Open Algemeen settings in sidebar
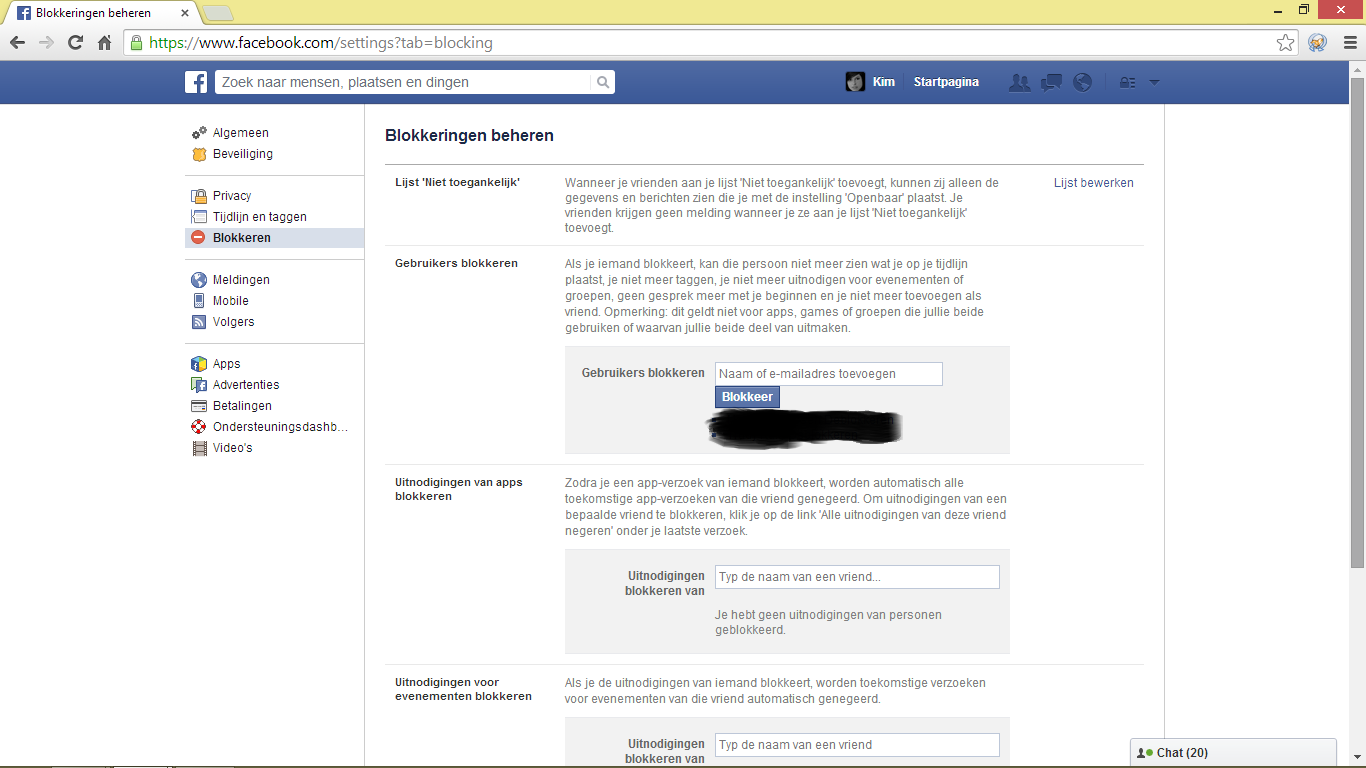 point(240,133)
